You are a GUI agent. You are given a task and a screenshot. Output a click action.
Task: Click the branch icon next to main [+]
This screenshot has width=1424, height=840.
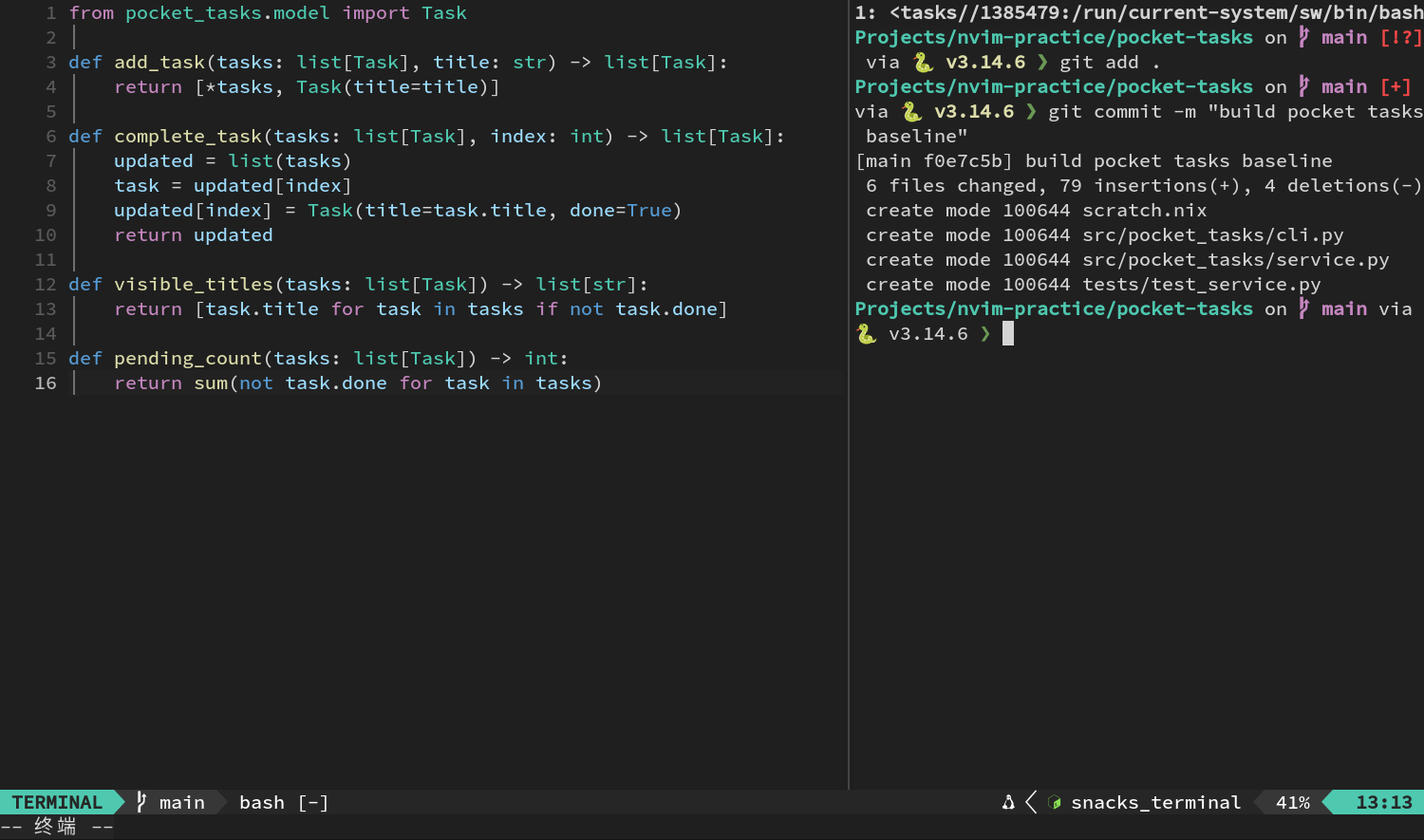coord(1303,86)
